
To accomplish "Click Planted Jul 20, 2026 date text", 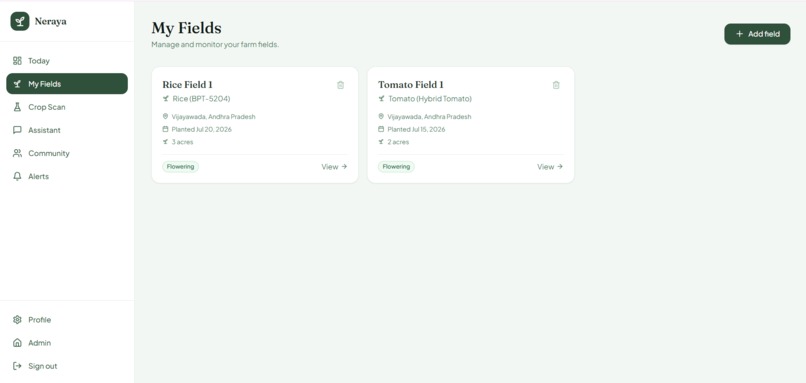I will click(x=202, y=130).
